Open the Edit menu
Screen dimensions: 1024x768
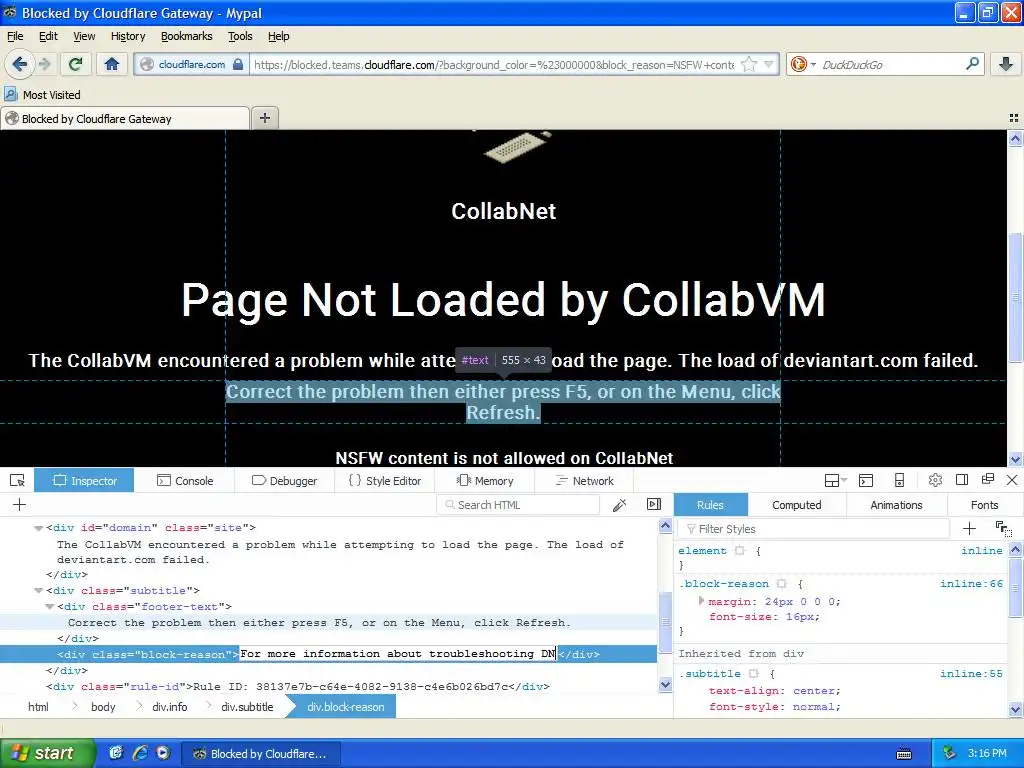click(48, 36)
